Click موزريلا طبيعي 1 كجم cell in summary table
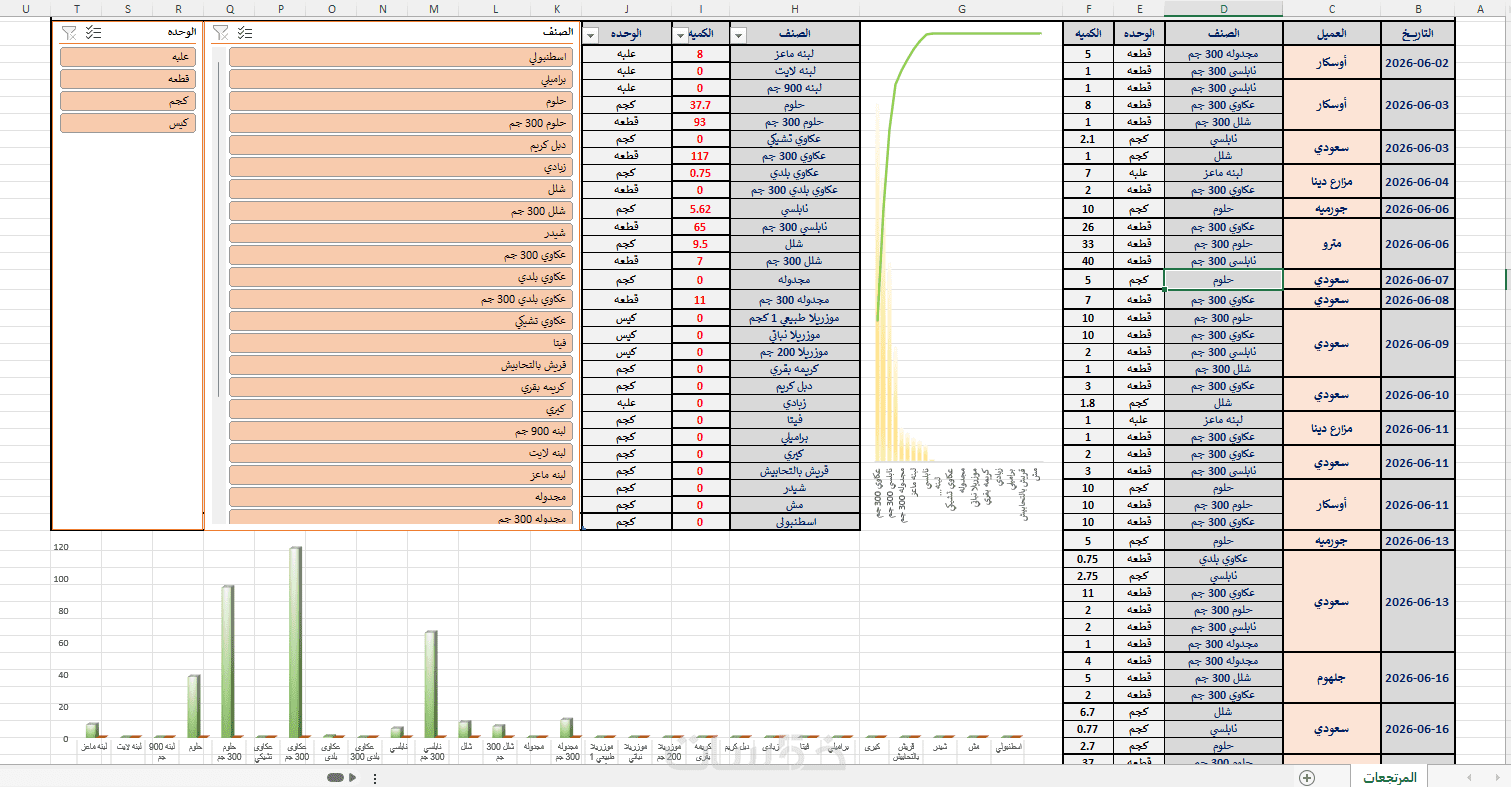This screenshot has width=1511, height=787. click(794, 318)
